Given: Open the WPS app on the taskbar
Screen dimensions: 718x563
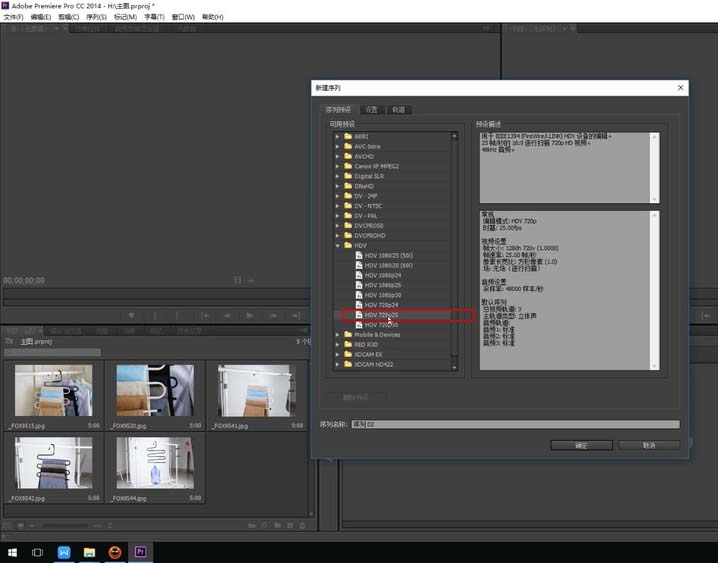Looking at the screenshot, I should tap(64, 551).
